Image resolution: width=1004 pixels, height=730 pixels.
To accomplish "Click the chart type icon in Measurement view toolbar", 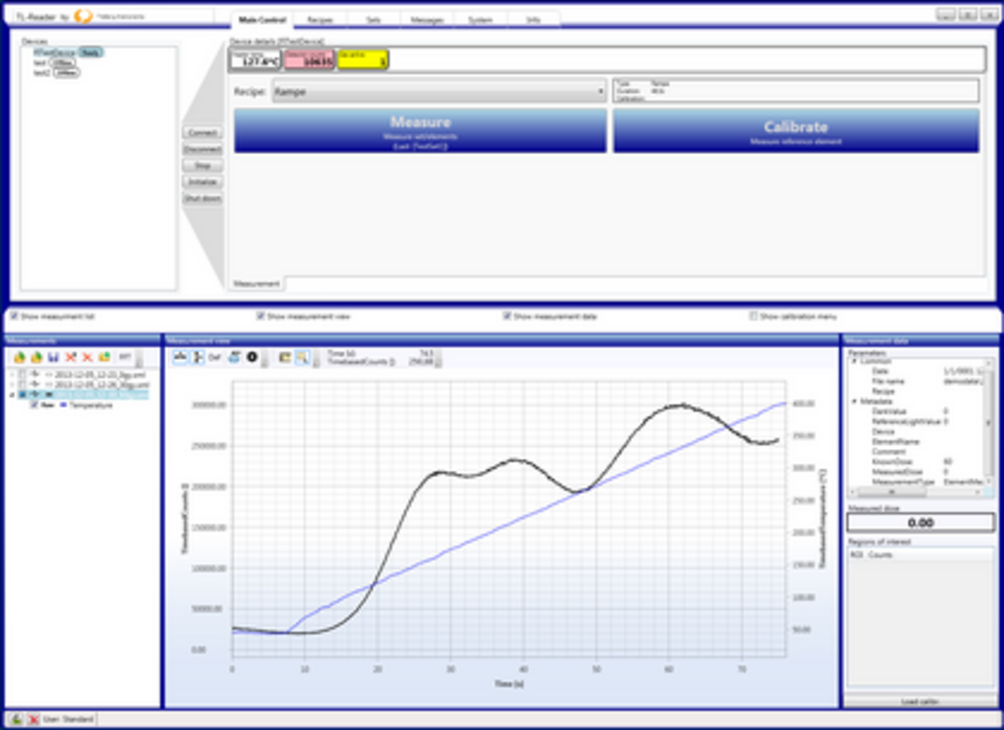I will 182,357.
